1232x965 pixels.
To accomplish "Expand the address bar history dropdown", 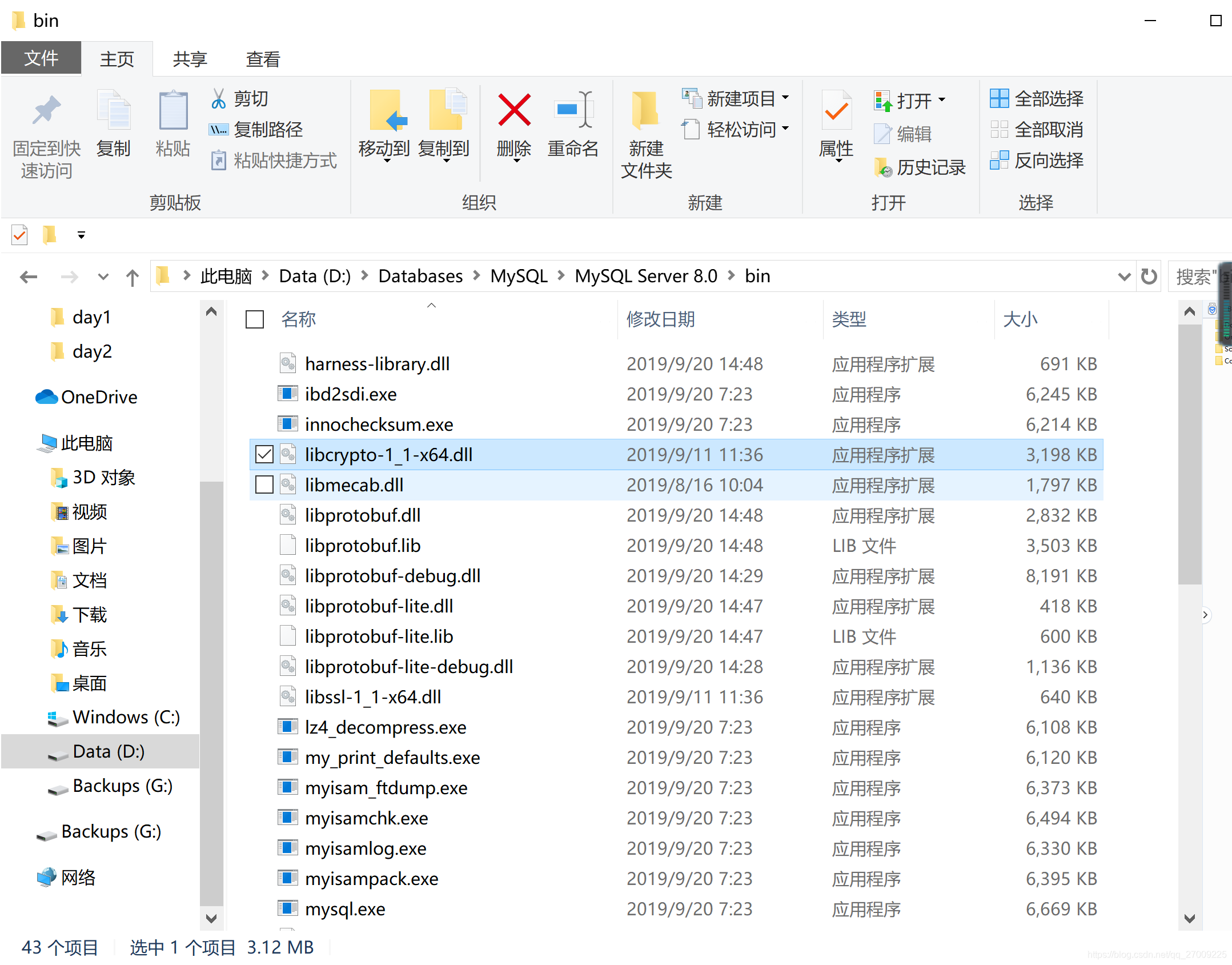I will click(x=1124, y=277).
